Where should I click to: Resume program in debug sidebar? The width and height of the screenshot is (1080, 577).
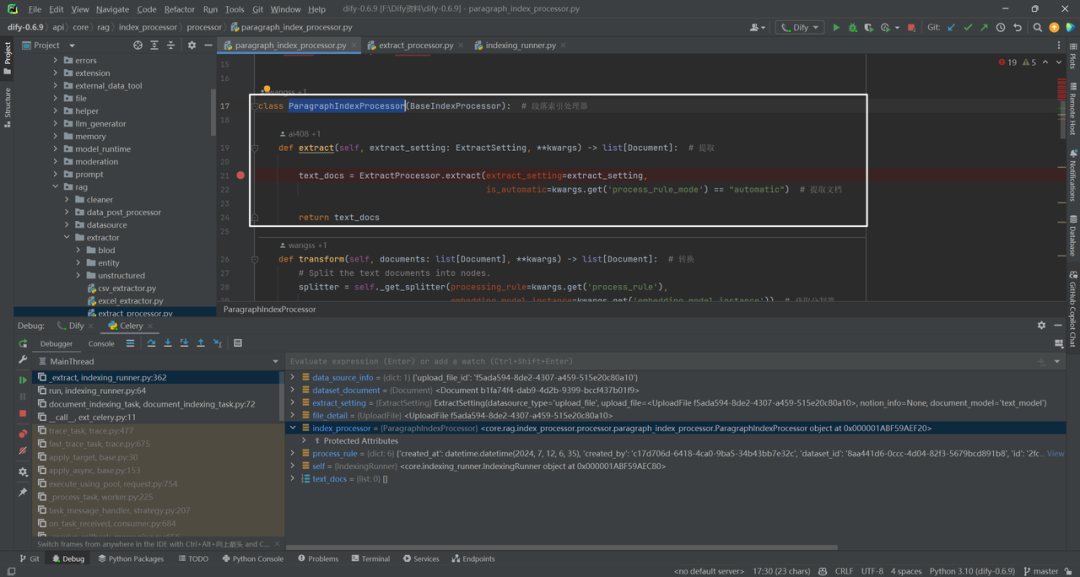tap(23, 380)
